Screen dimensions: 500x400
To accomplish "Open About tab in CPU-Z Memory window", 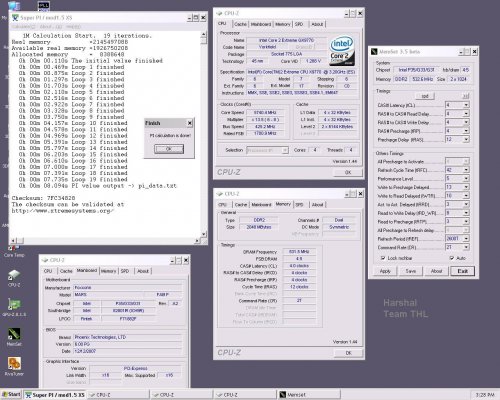I will pos(317,205).
